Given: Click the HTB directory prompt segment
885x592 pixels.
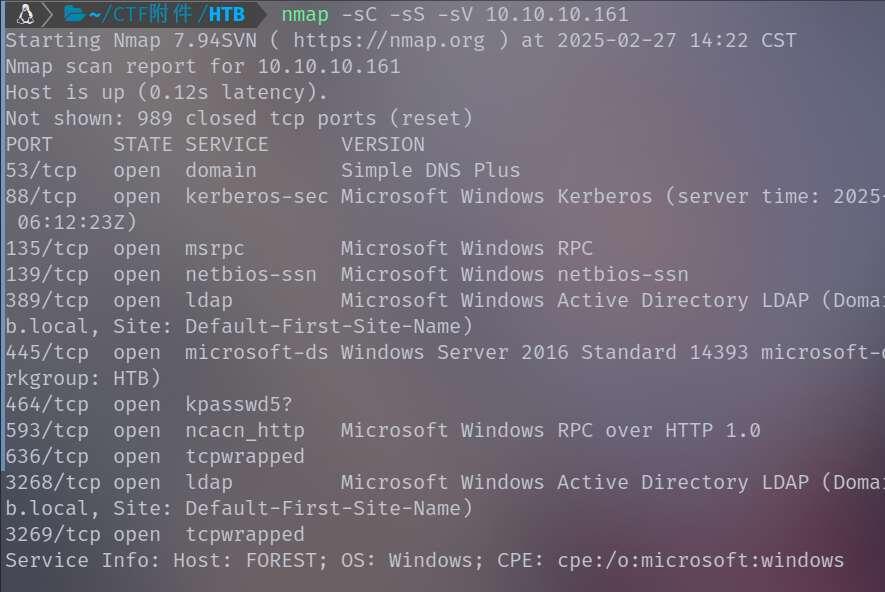Looking at the screenshot, I should click(x=226, y=14).
